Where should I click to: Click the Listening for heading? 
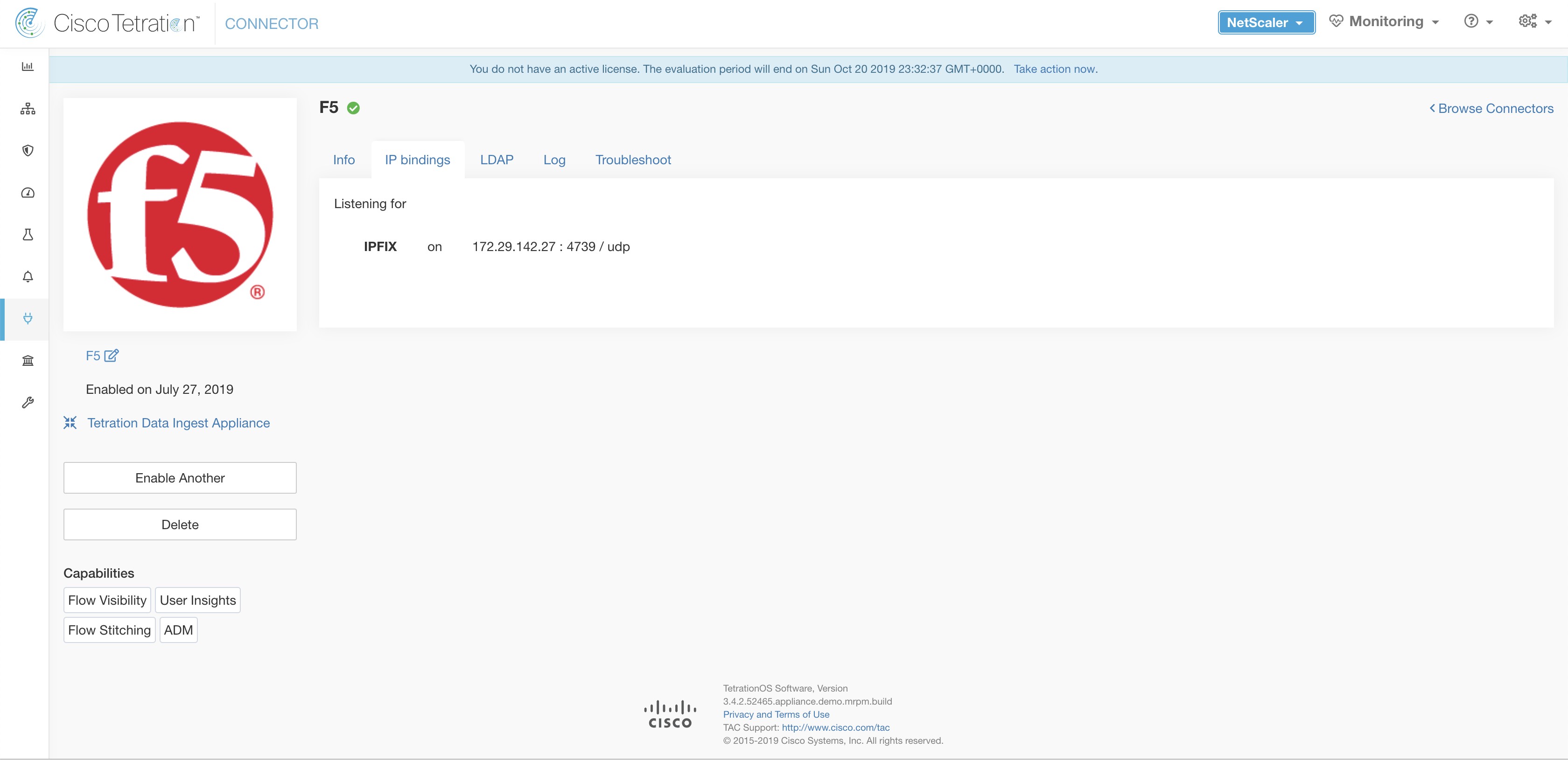point(370,204)
